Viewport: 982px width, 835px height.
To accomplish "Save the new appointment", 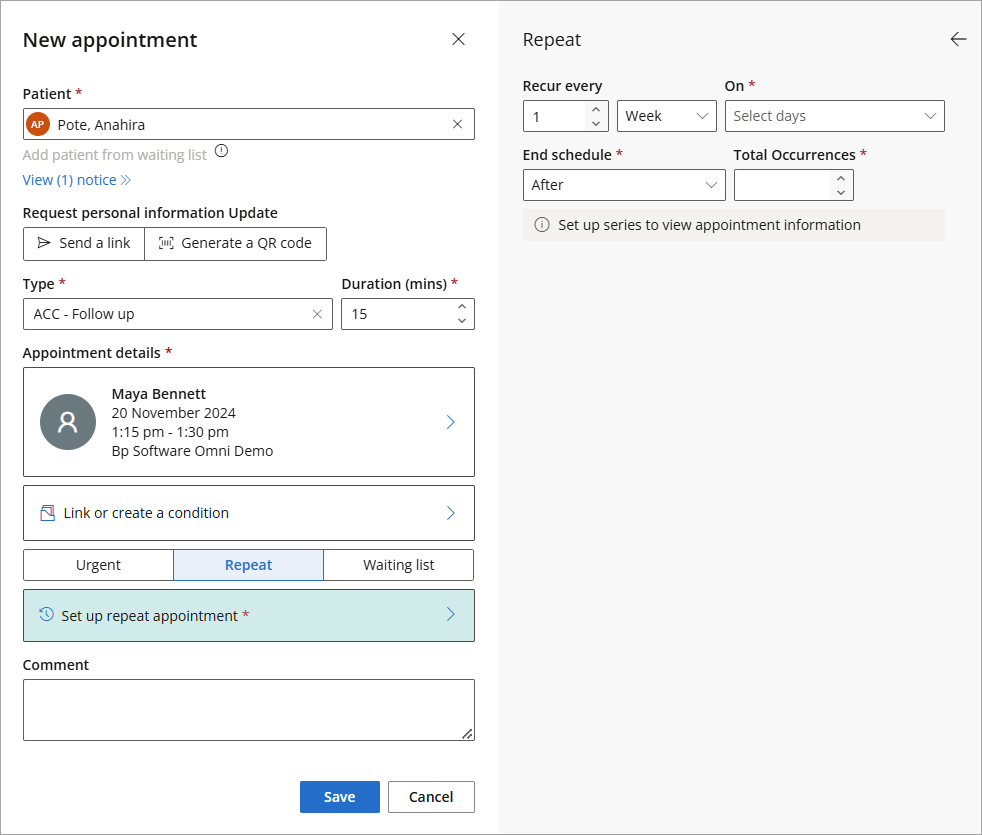I will pyautogui.click(x=339, y=797).
